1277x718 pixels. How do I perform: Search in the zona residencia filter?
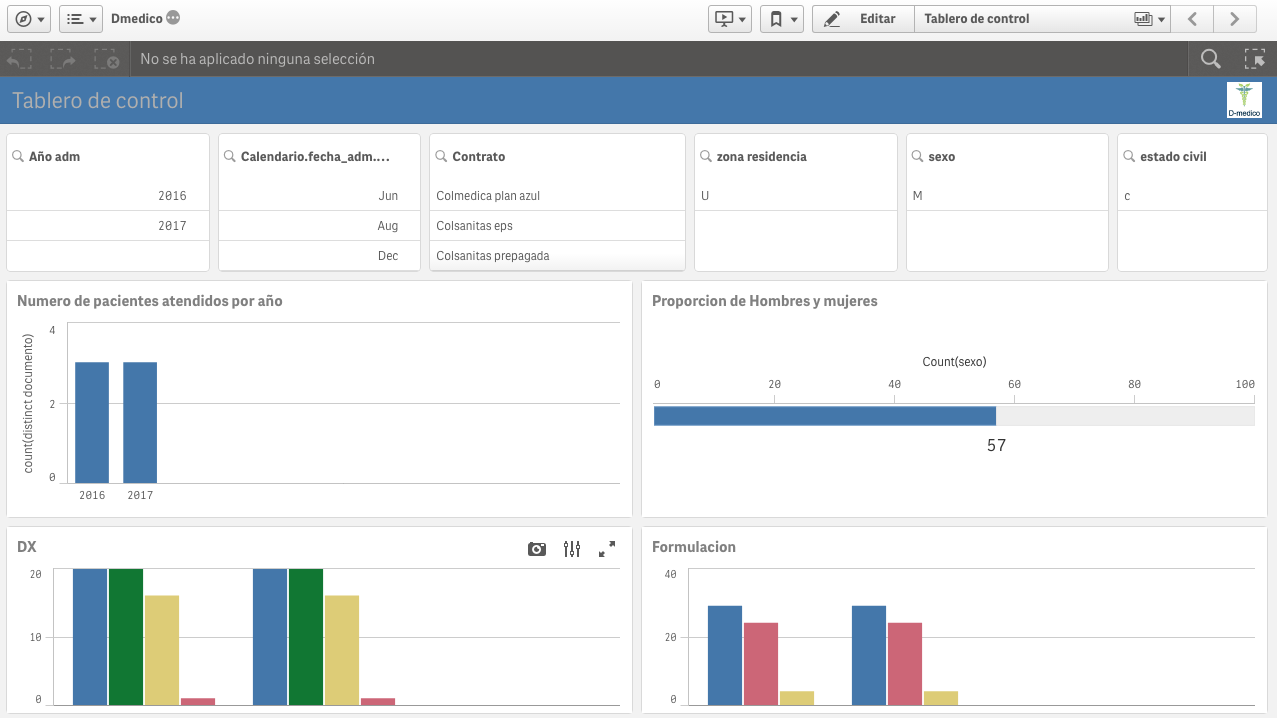coord(706,157)
